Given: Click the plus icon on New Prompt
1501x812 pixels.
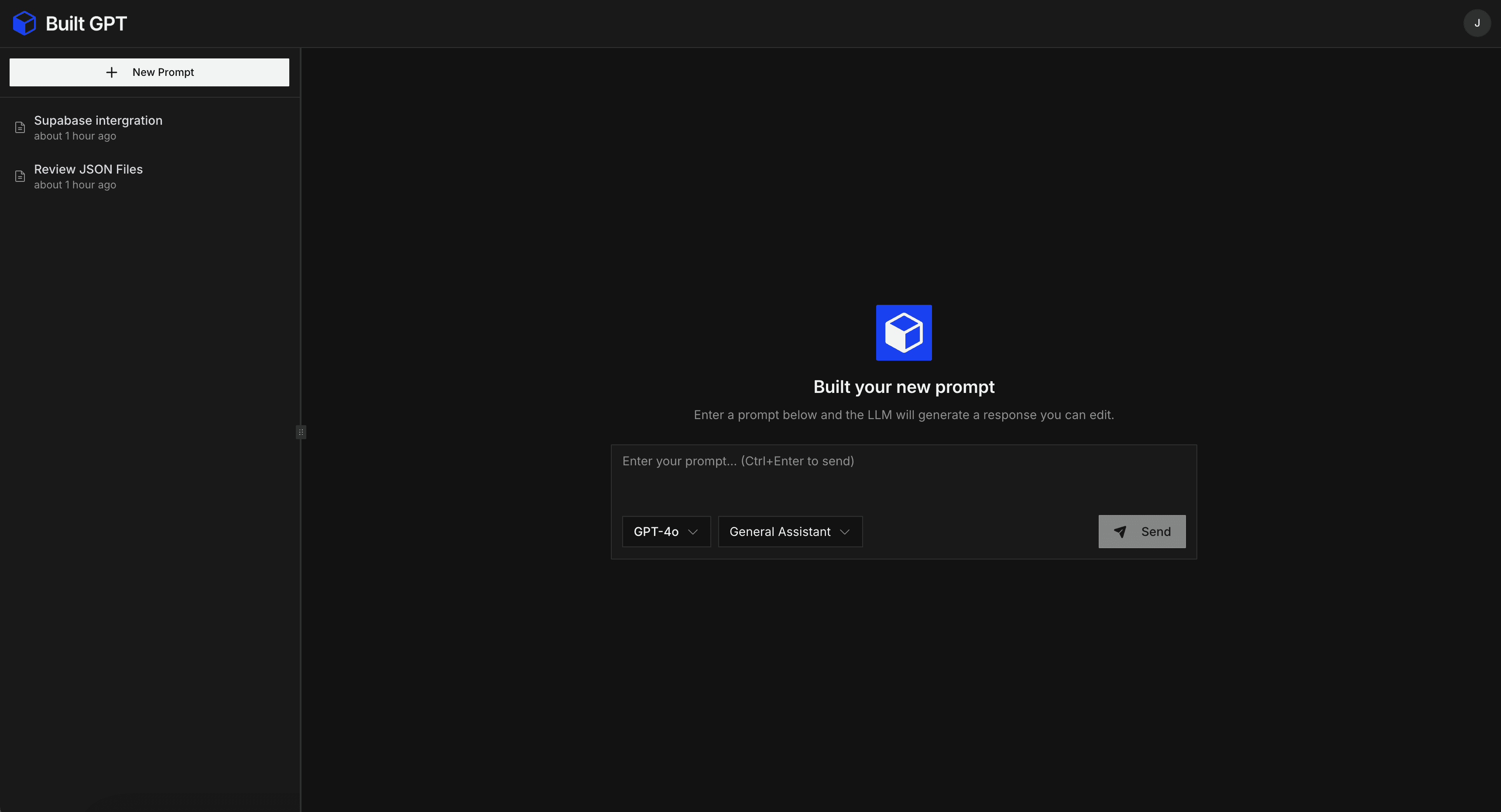Looking at the screenshot, I should [111, 72].
